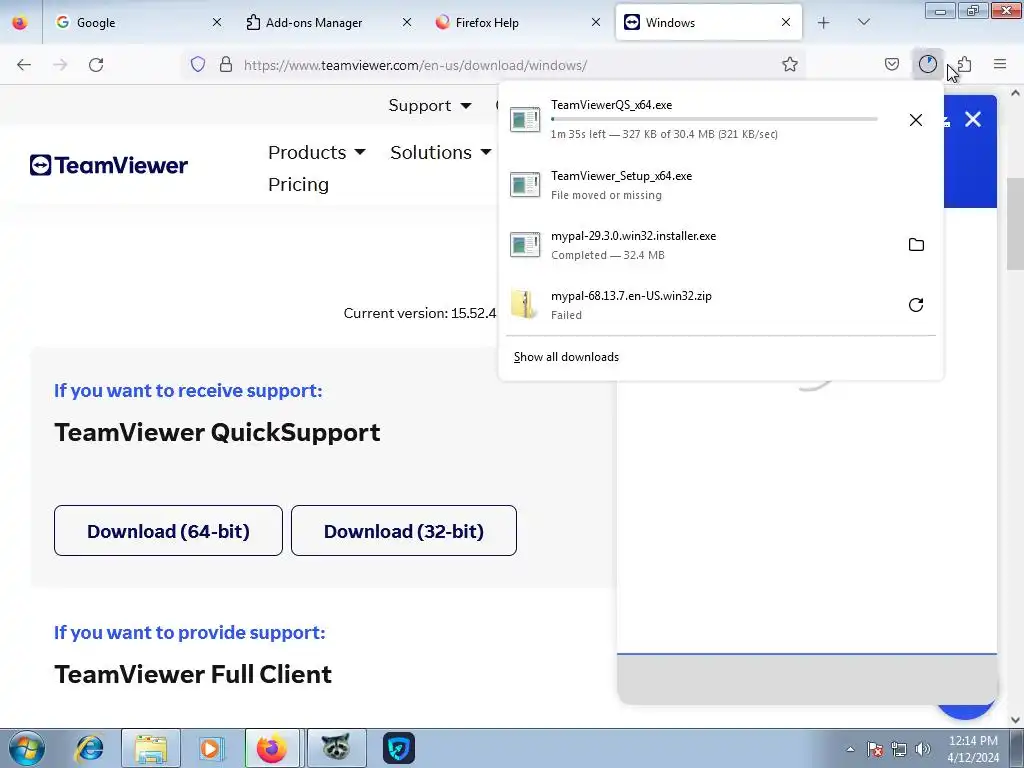Click Download (64-bit) QuickSupport button
Viewport: 1024px width, 768px height.
click(x=168, y=530)
